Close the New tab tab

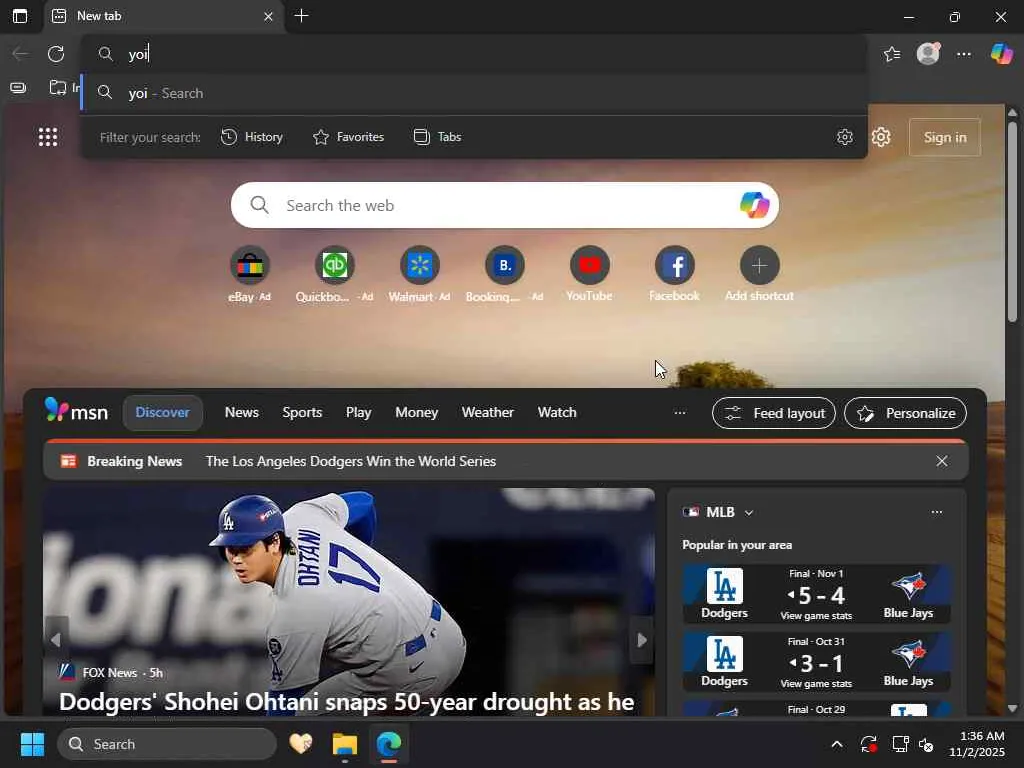268,16
